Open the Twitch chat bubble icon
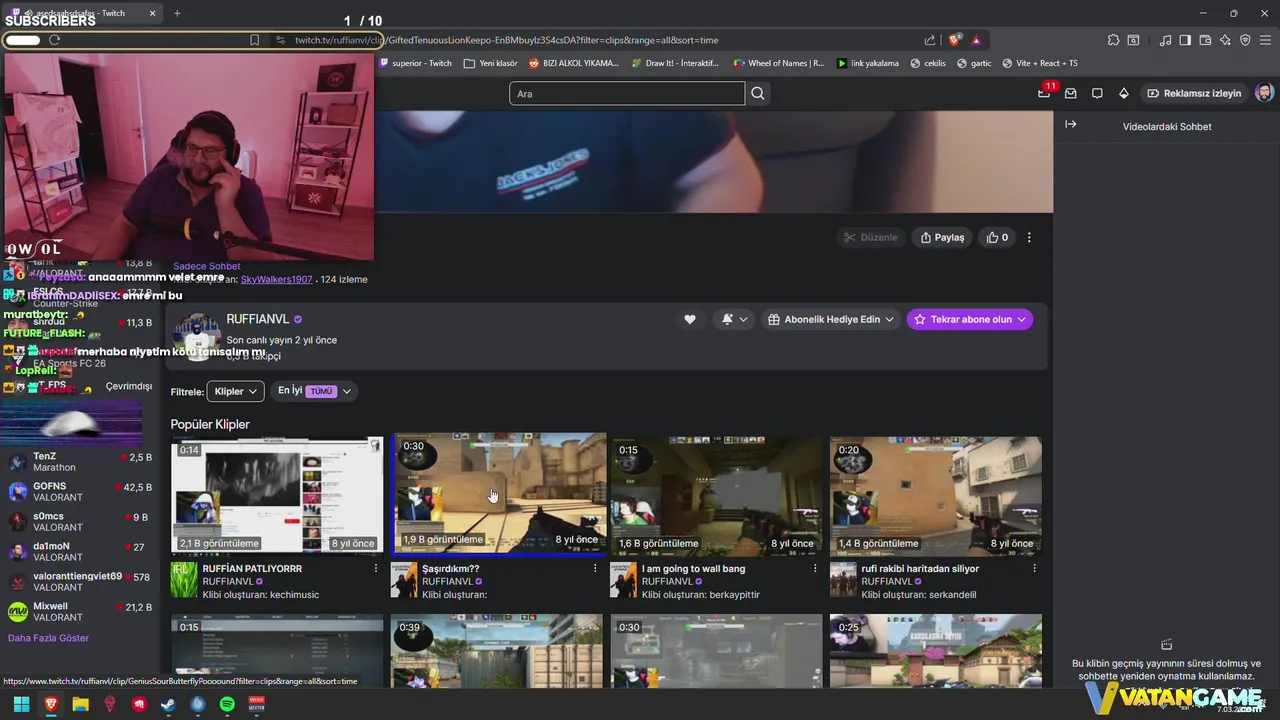 [1097, 93]
